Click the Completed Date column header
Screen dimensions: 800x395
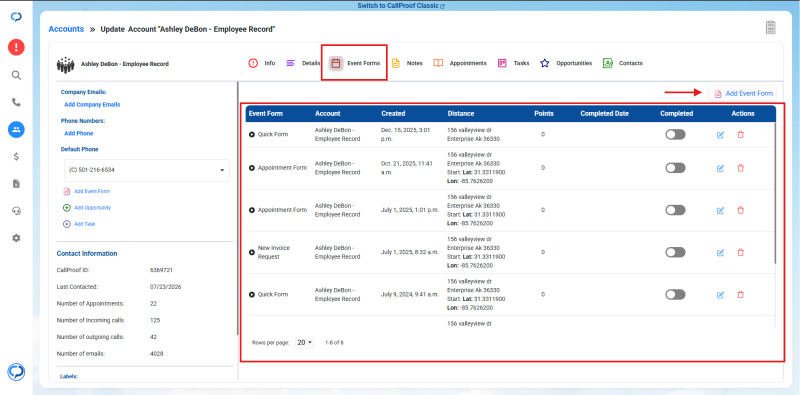(605, 113)
